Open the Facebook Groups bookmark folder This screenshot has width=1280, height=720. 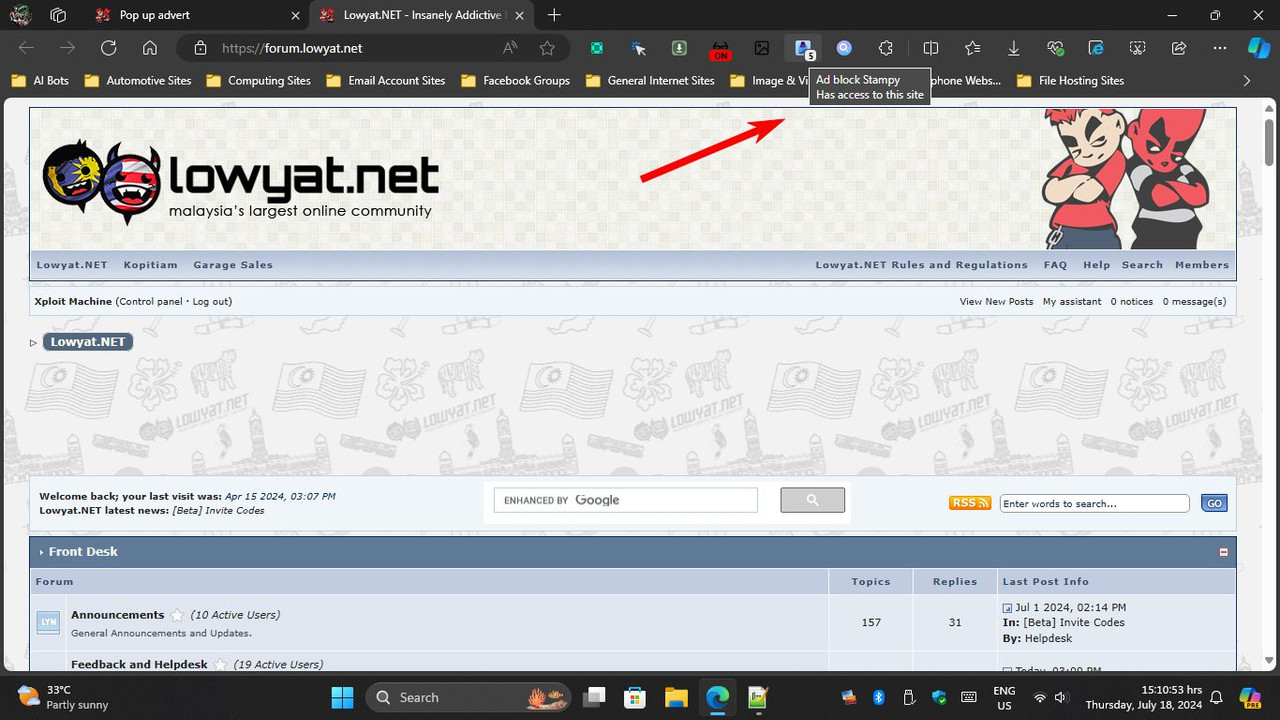pos(515,80)
